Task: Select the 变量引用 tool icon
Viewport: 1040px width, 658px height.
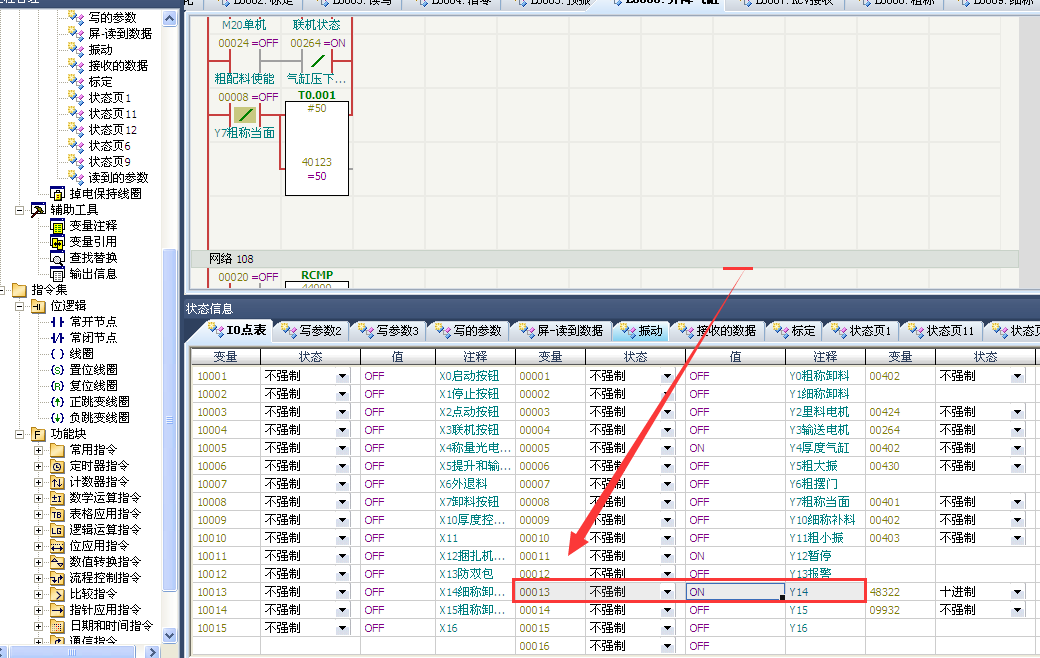Action: pos(57,241)
